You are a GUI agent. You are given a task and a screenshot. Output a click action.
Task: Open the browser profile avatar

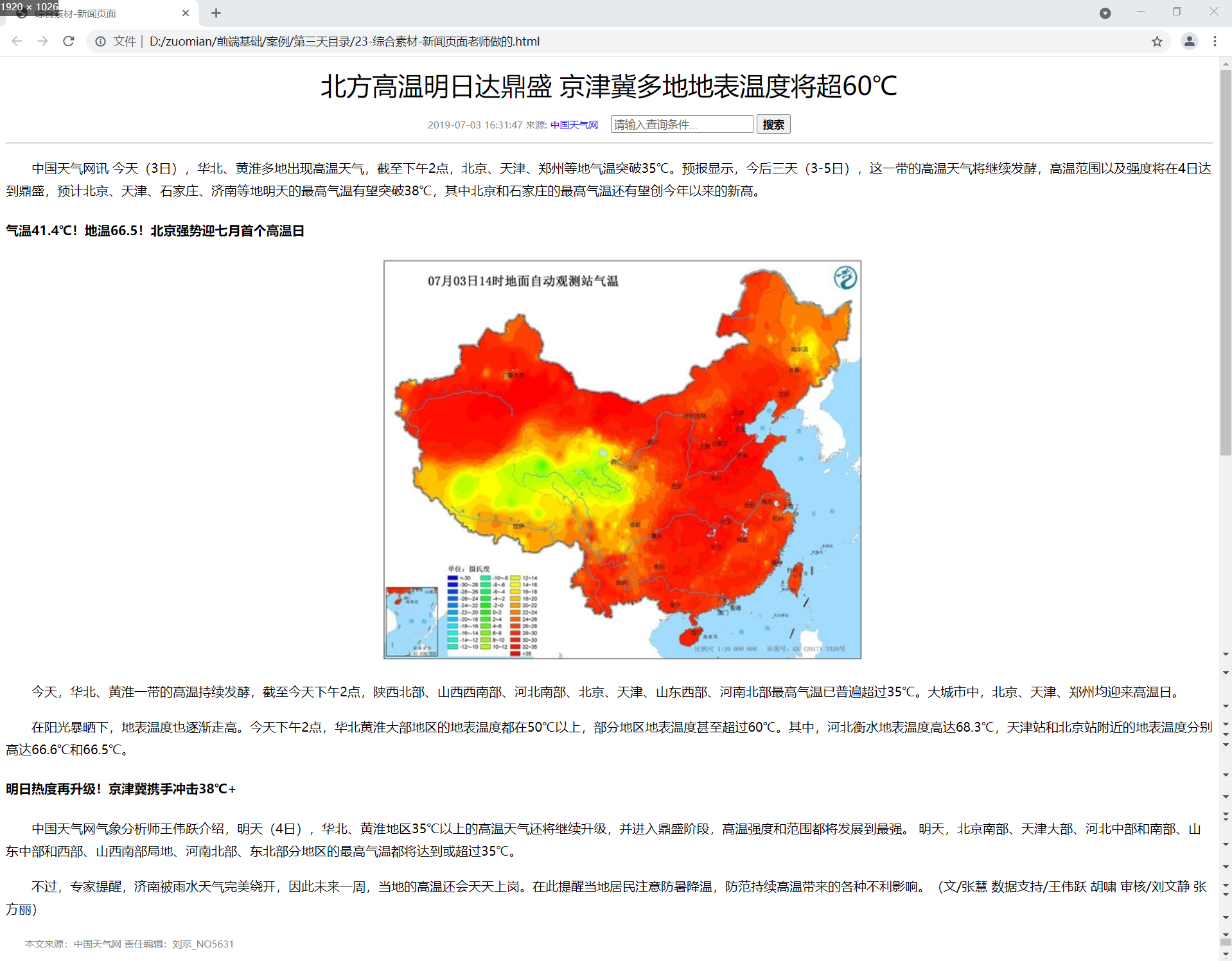tap(1189, 41)
